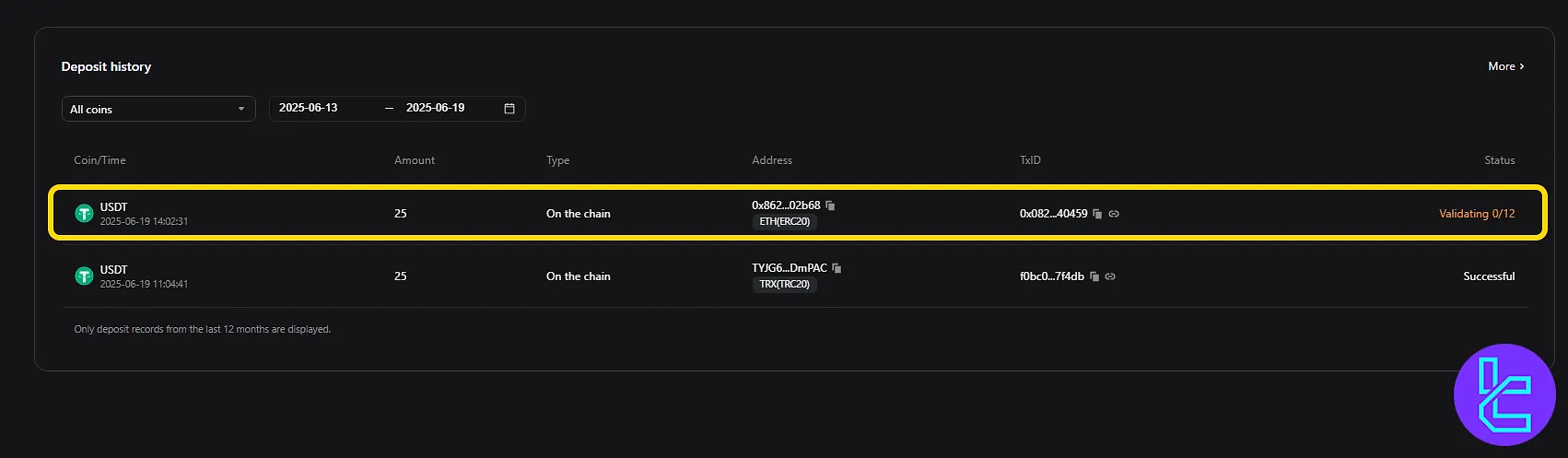Viewport: 1568px width, 458px height.
Task: Set start date 2025-06-13 field
Action: [309, 108]
